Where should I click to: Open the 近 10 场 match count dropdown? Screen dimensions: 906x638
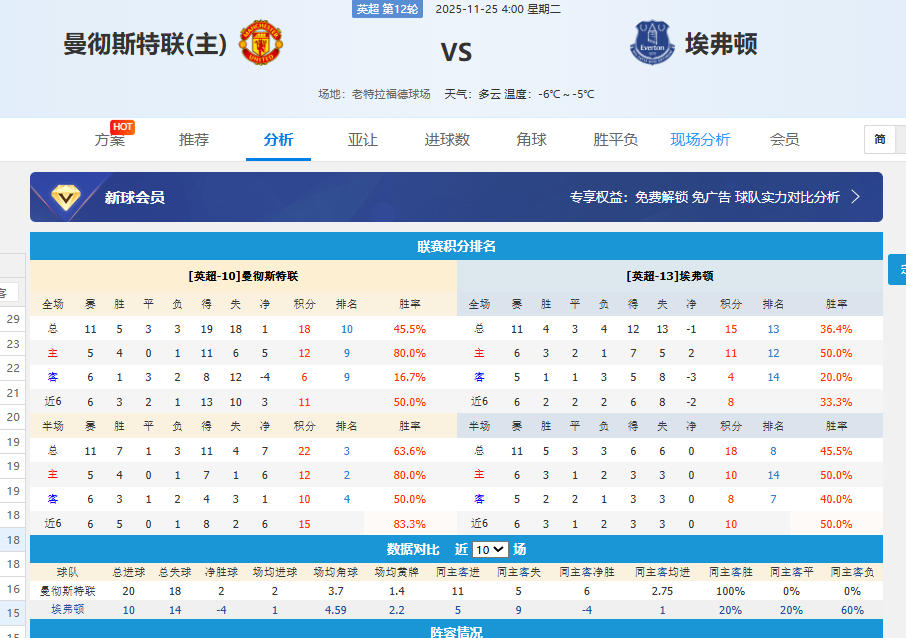(x=491, y=549)
